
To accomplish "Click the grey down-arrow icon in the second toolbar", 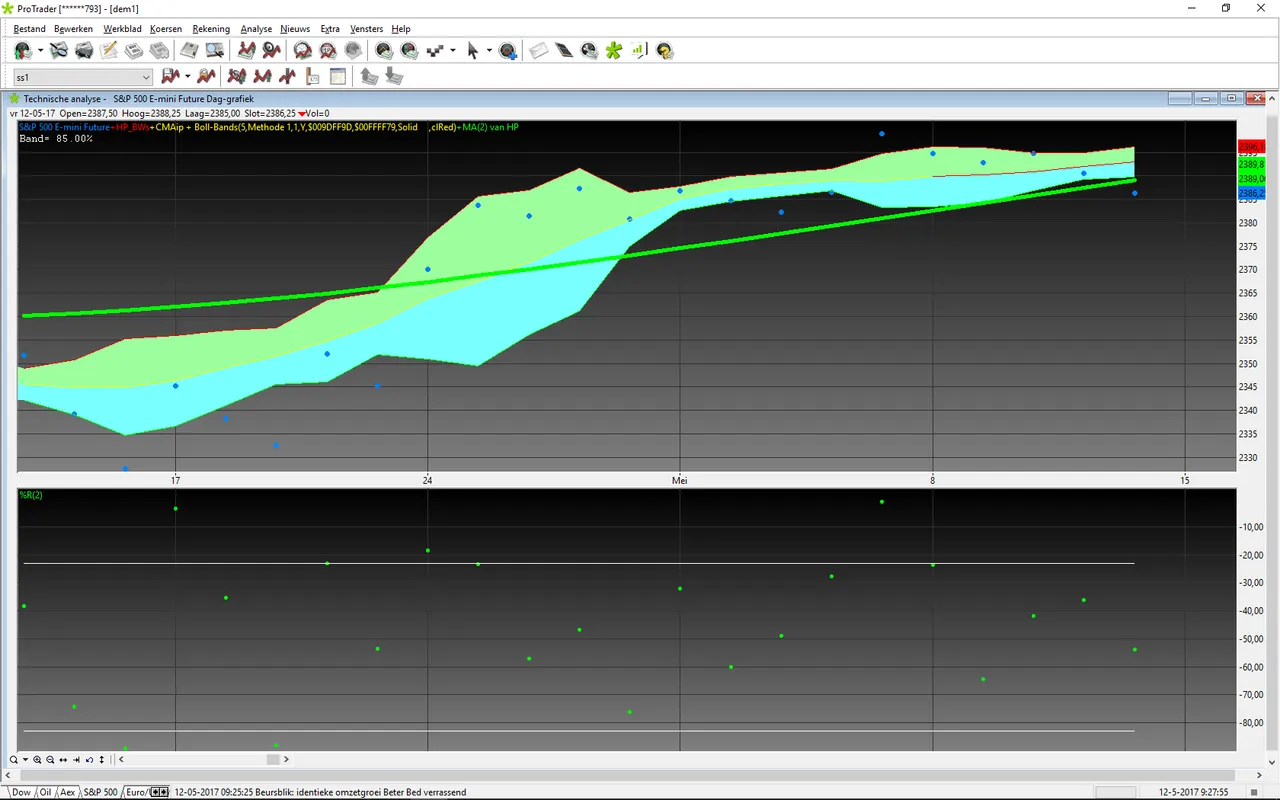I will 394,76.
